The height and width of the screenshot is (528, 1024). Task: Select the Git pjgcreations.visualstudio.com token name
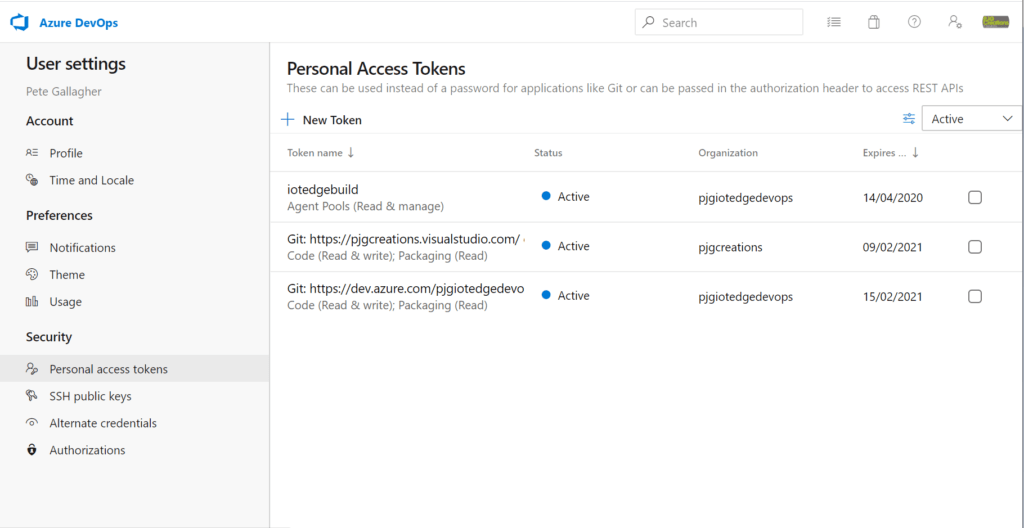(x=404, y=239)
